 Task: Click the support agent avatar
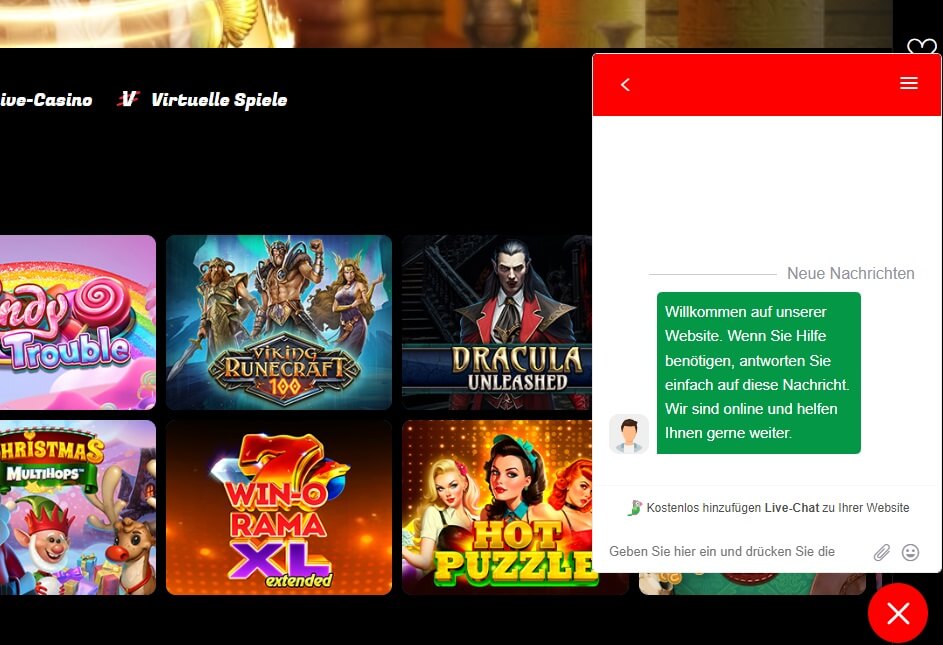(629, 434)
